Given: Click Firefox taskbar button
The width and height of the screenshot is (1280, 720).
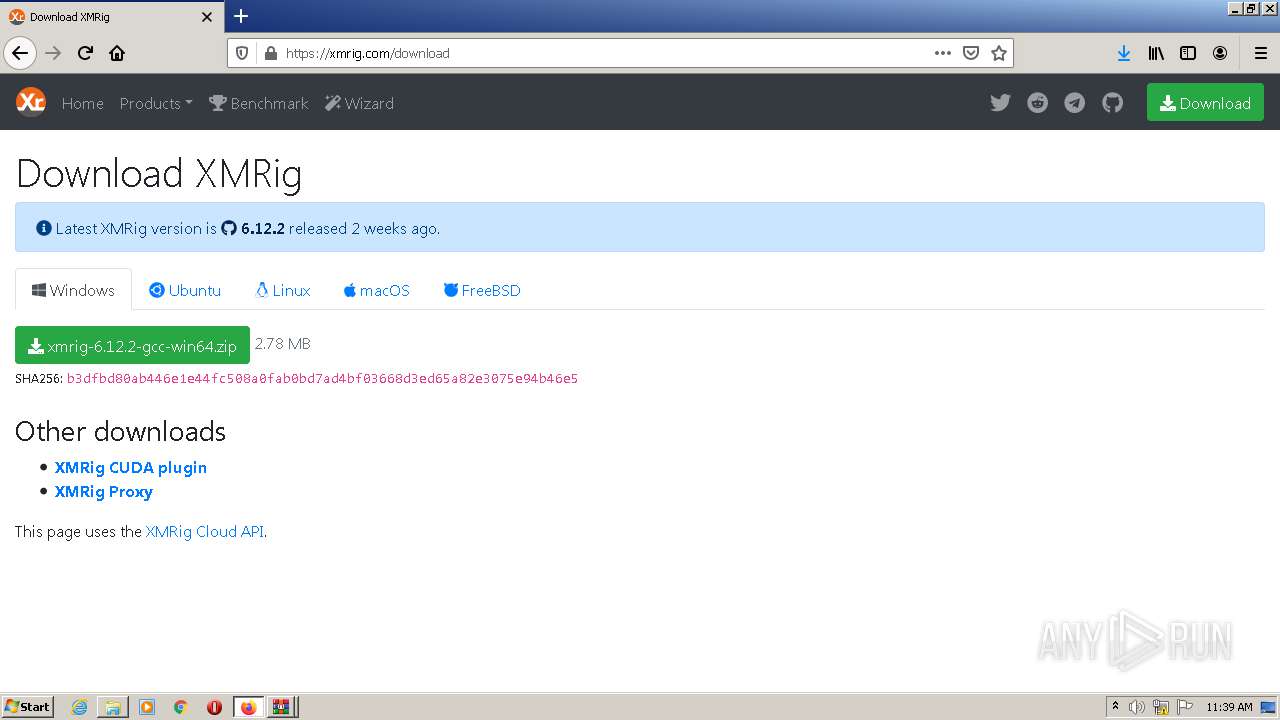Looking at the screenshot, I should tap(248, 707).
